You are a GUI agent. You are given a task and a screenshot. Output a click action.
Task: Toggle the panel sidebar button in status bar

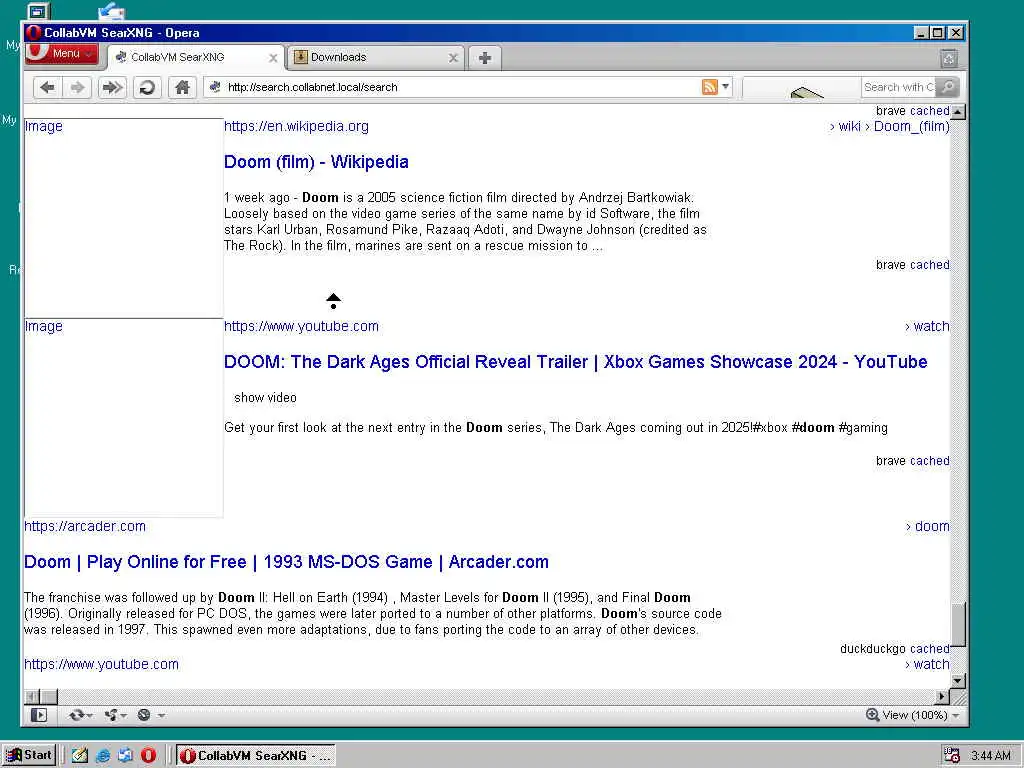[x=39, y=715]
